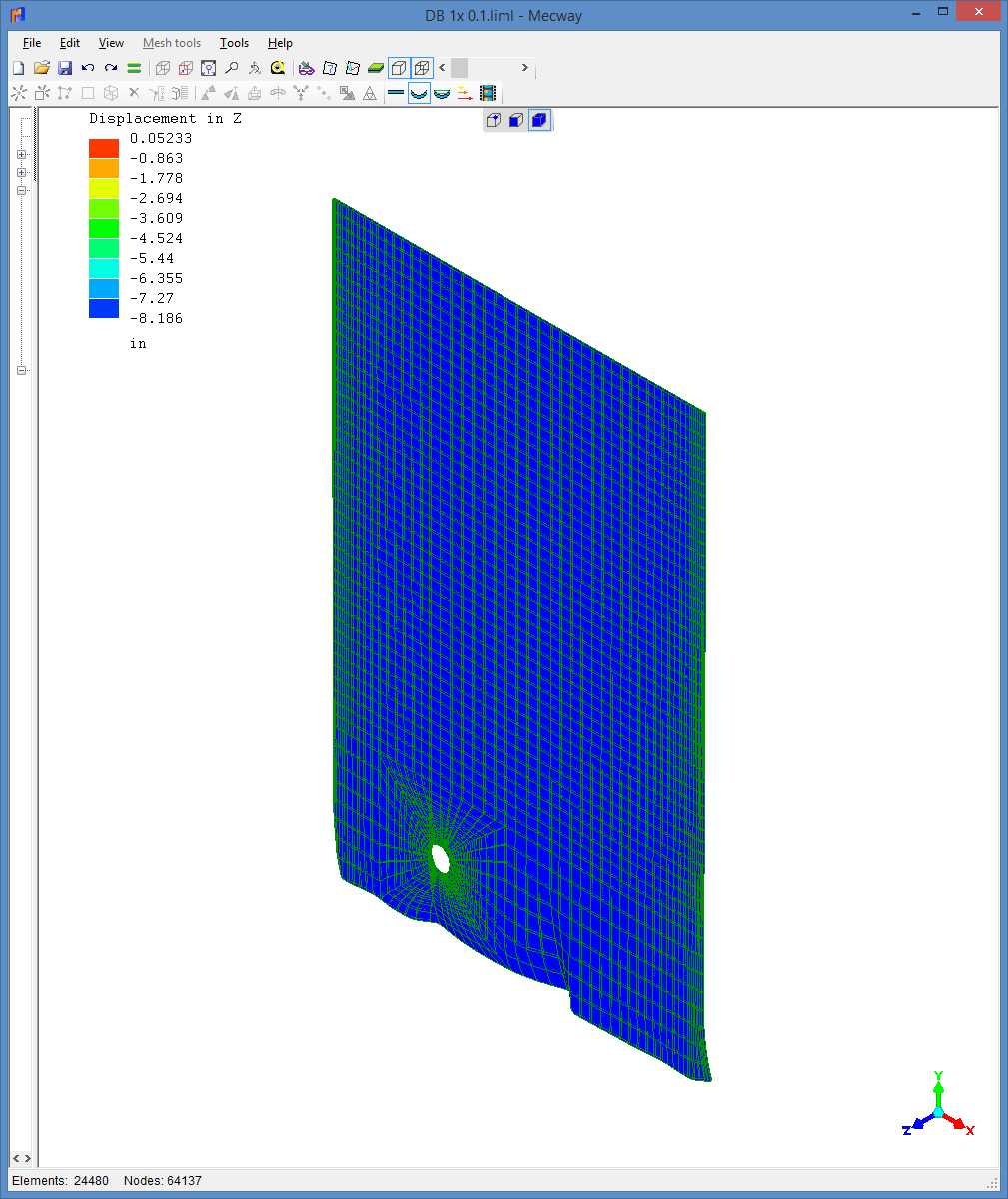The width and height of the screenshot is (1008, 1199).
Task: Click the first star-shaped node icon
Action: coord(18,93)
